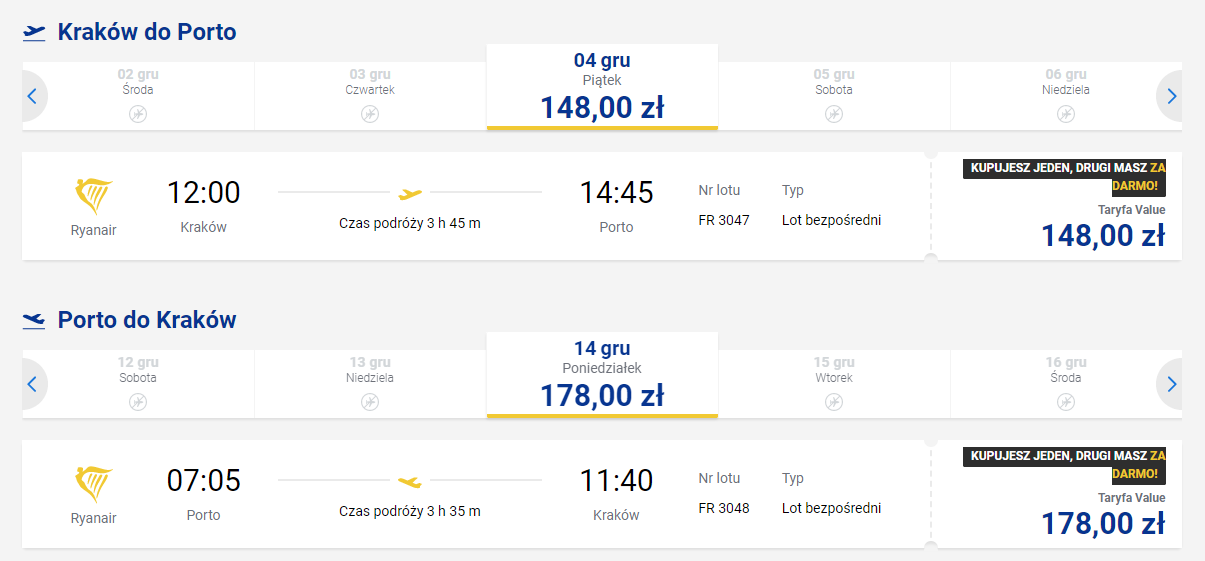Viewport: 1205px width, 561px height.
Task: Choose the 03 gru Czwartek date tab
Action: (370, 95)
